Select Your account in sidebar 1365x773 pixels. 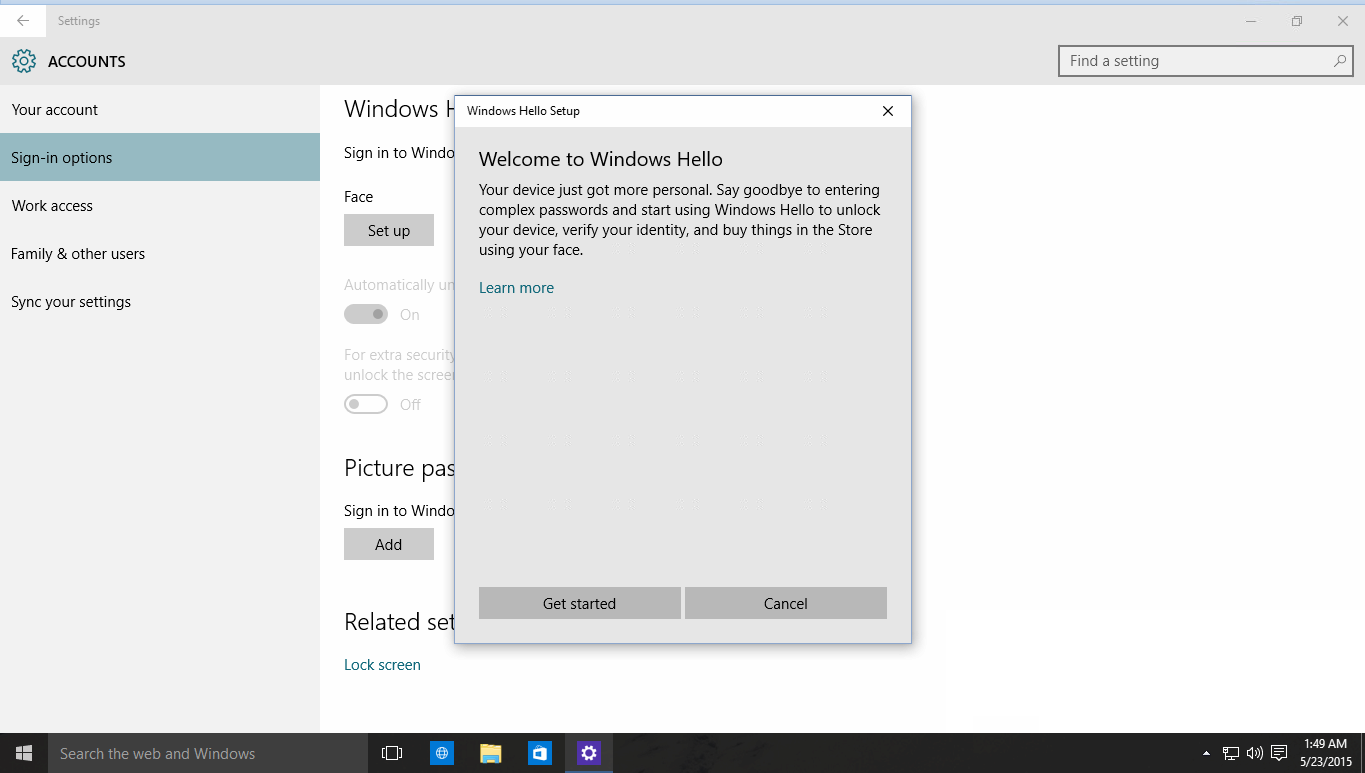(x=160, y=110)
